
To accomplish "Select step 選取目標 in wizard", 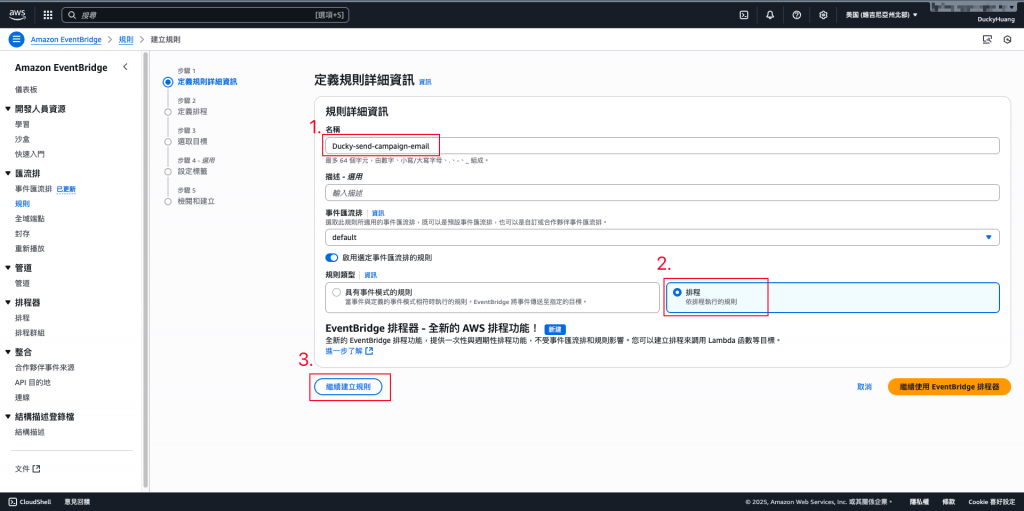I will (192, 141).
